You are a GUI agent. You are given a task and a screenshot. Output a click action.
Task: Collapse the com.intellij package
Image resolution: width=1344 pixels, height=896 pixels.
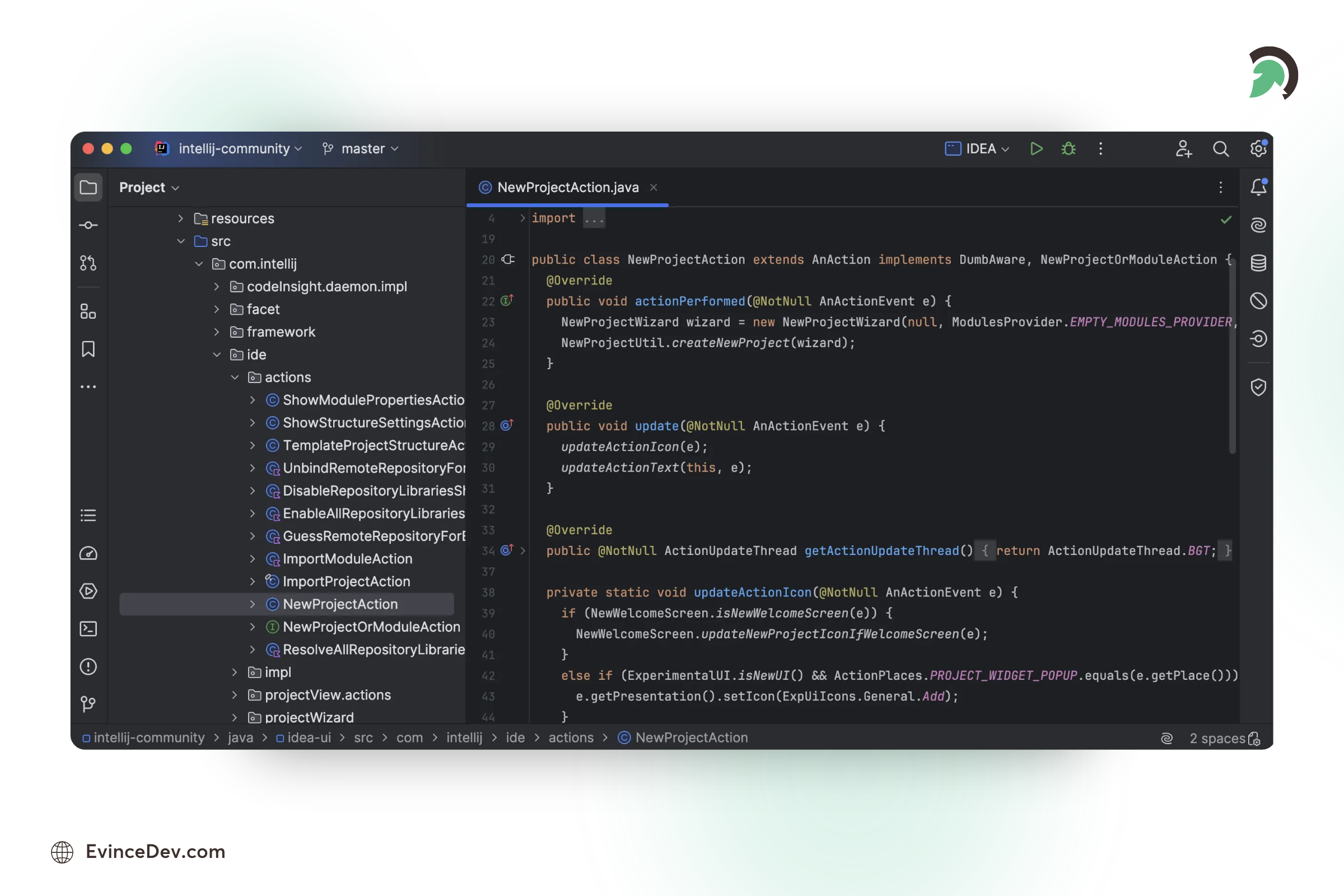pyautogui.click(x=199, y=264)
